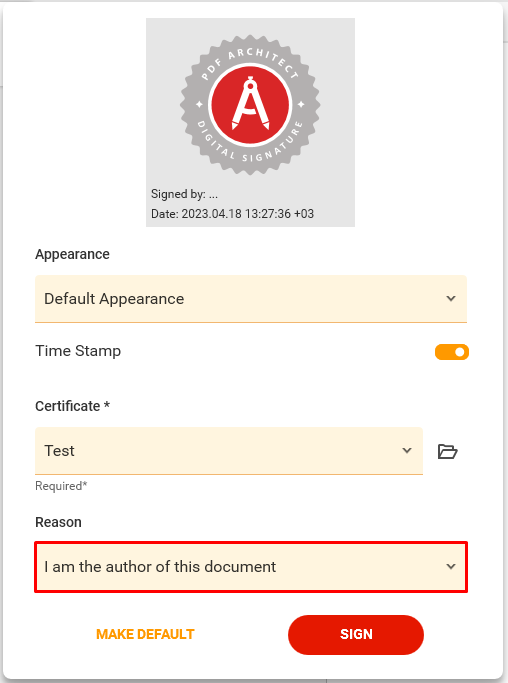Image resolution: width=508 pixels, height=683 pixels.
Task: Select the Default Appearance combo box
Action: click(251, 299)
